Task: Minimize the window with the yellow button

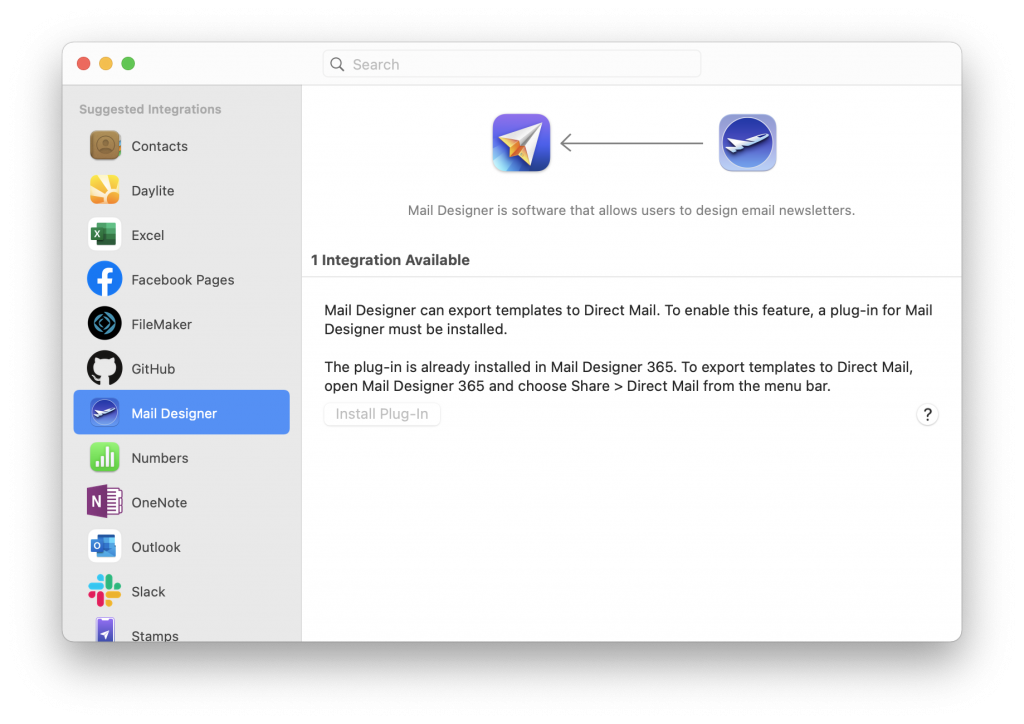Action: pos(106,63)
